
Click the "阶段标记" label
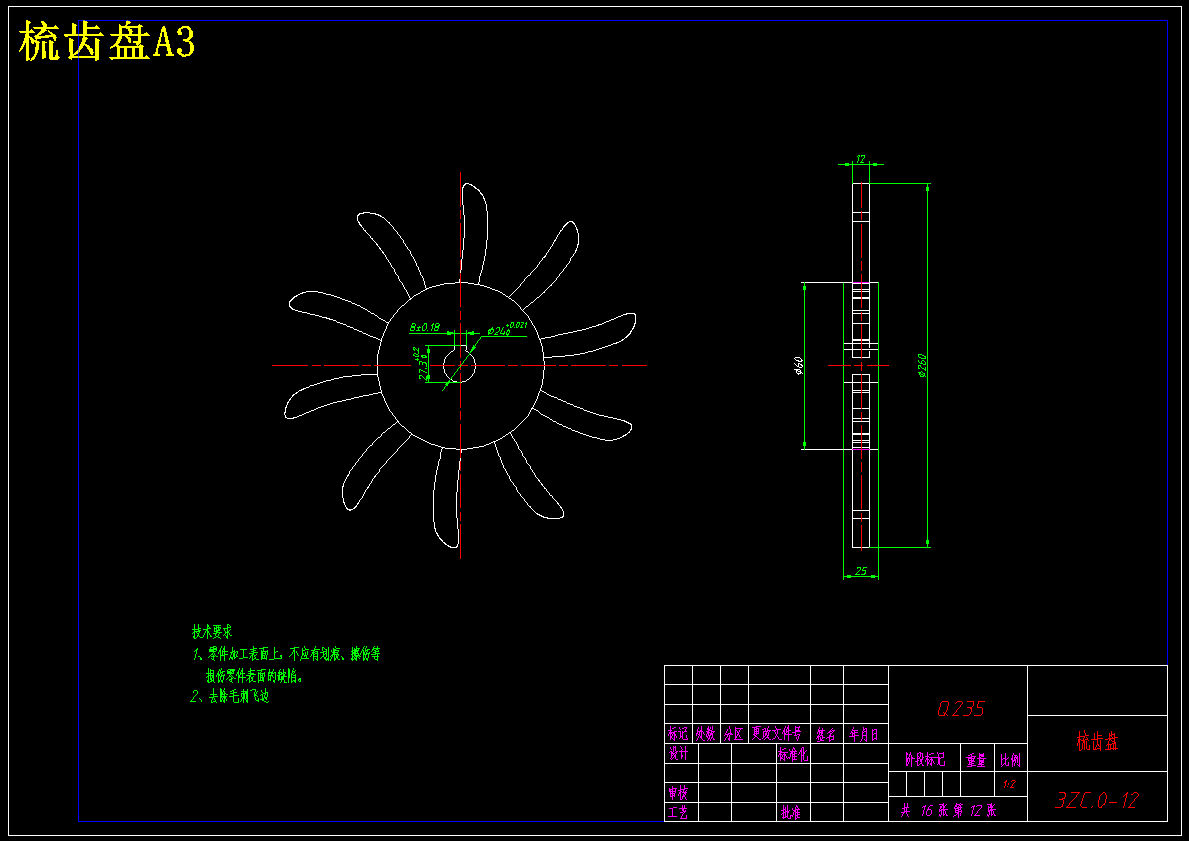(925, 759)
